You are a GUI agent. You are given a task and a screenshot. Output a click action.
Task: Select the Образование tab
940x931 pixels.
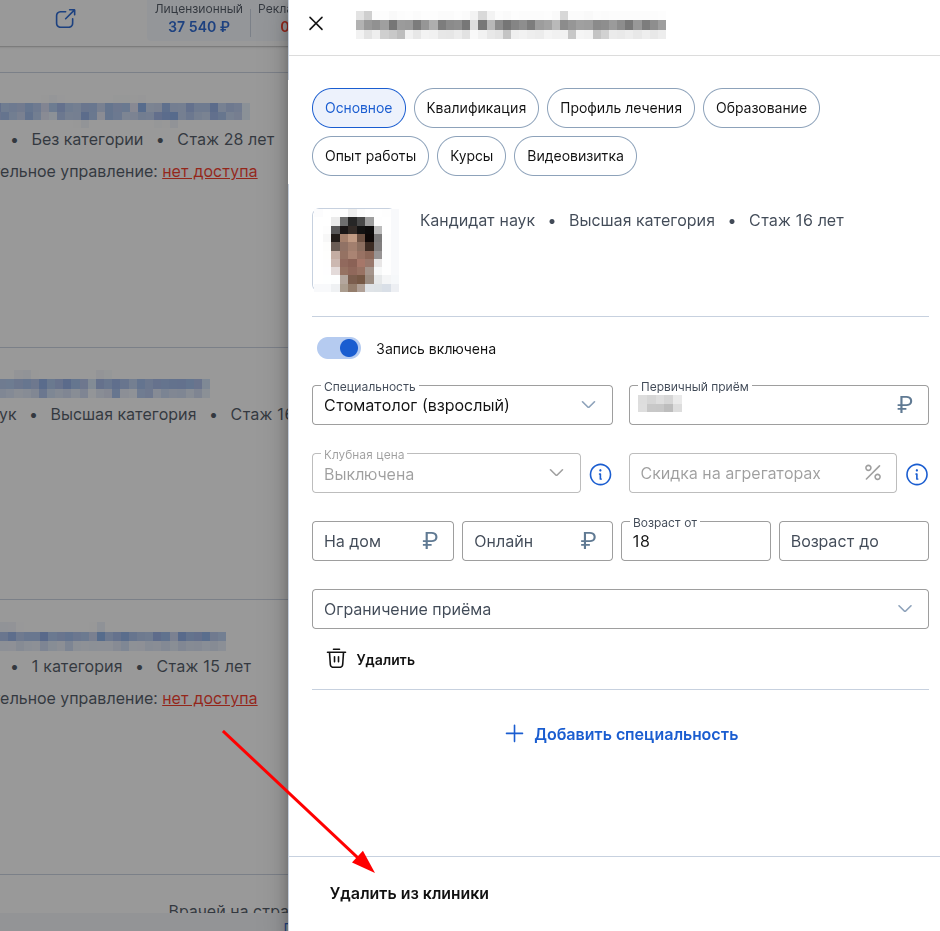click(761, 108)
